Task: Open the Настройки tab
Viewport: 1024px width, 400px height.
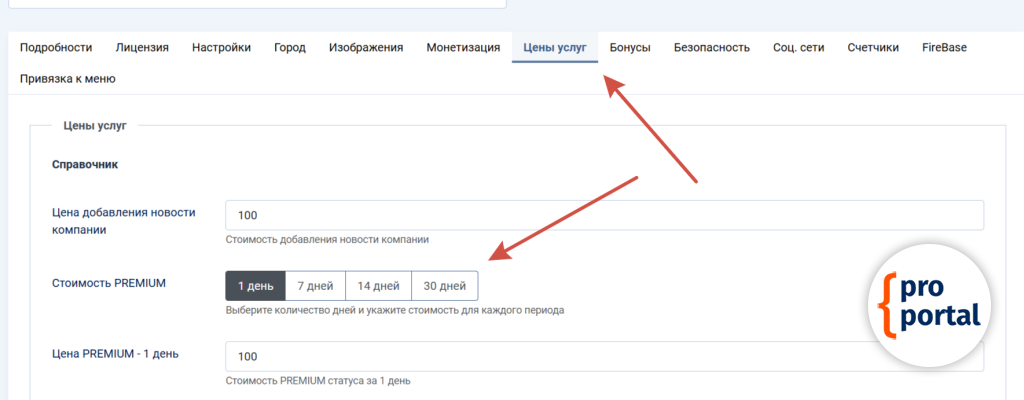Action: tap(221, 47)
